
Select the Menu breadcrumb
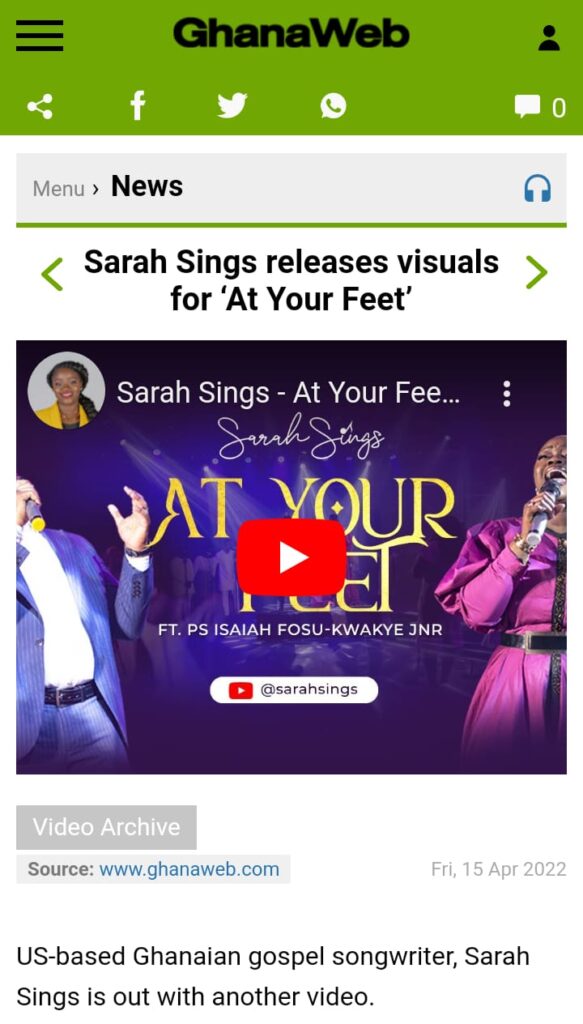[x=59, y=189]
